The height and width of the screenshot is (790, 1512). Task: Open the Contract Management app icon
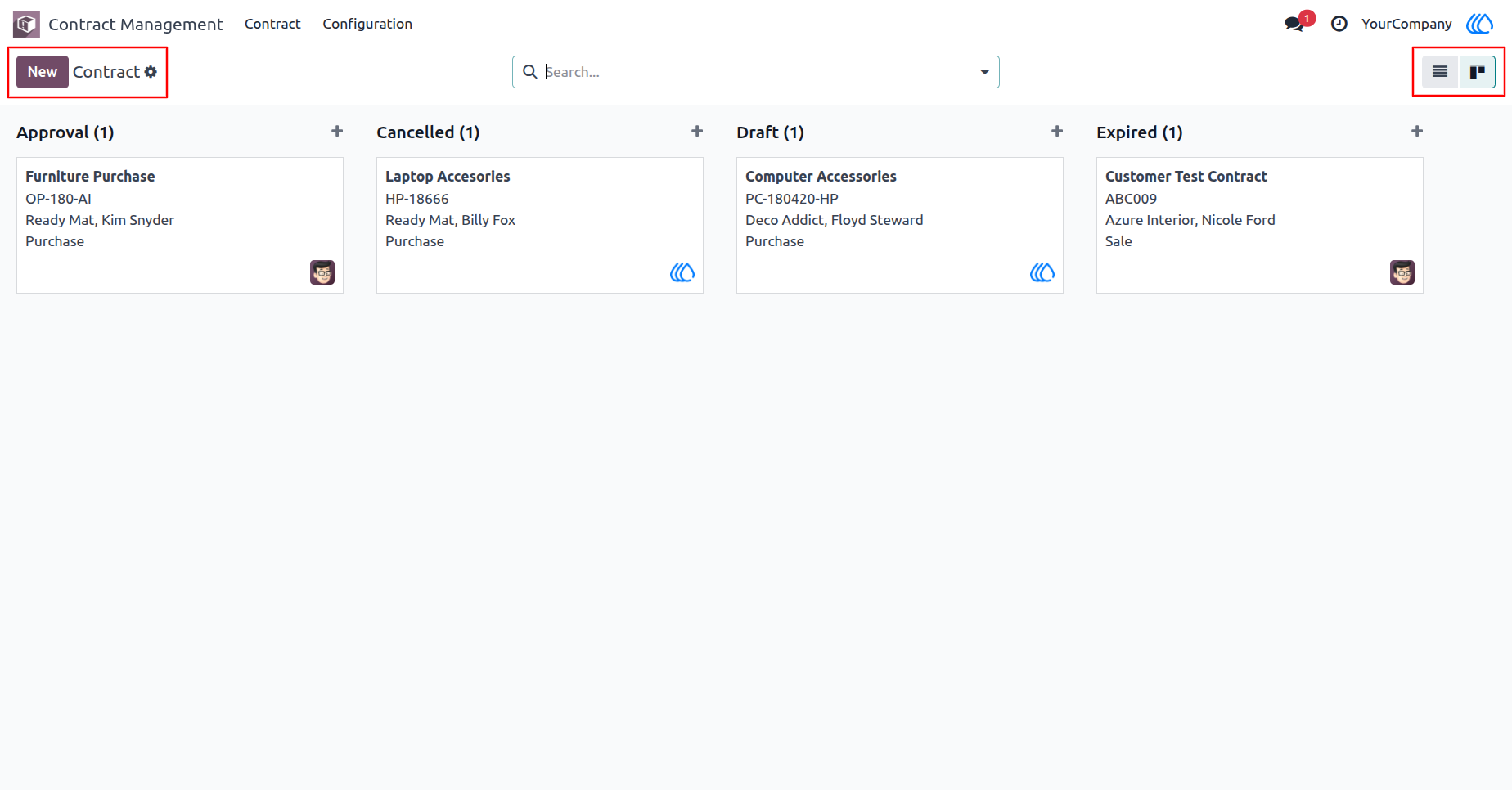click(x=26, y=25)
